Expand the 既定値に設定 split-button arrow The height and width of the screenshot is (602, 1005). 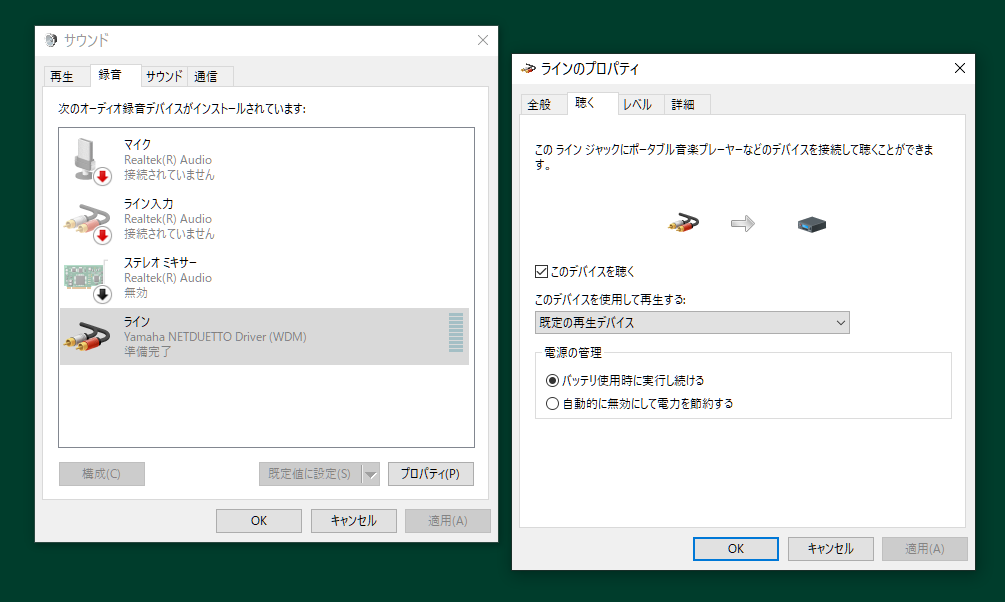[x=370, y=474]
